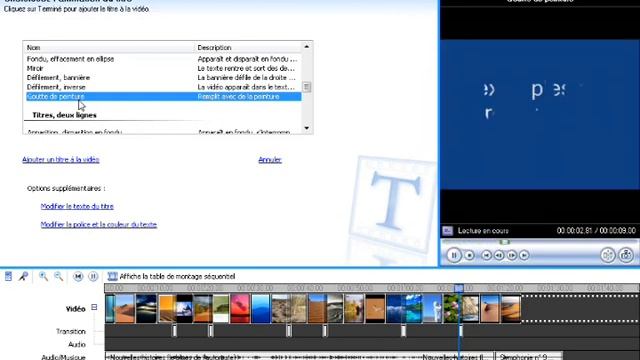This screenshot has height=360, width=640.
Task: Click the preview seek bar position marker
Action: coord(505,242)
